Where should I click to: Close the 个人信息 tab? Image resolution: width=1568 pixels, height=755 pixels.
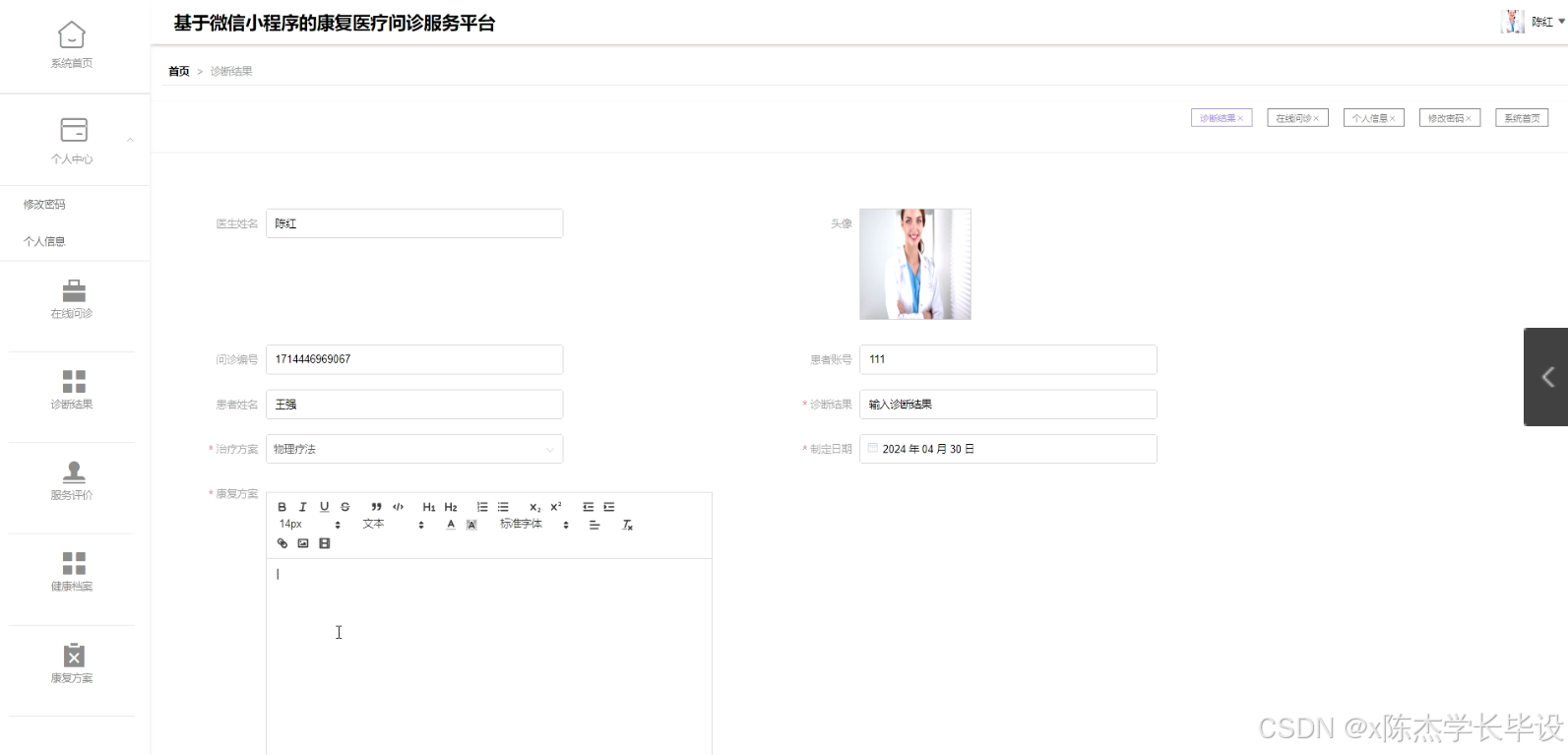(x=1393, y=119)
